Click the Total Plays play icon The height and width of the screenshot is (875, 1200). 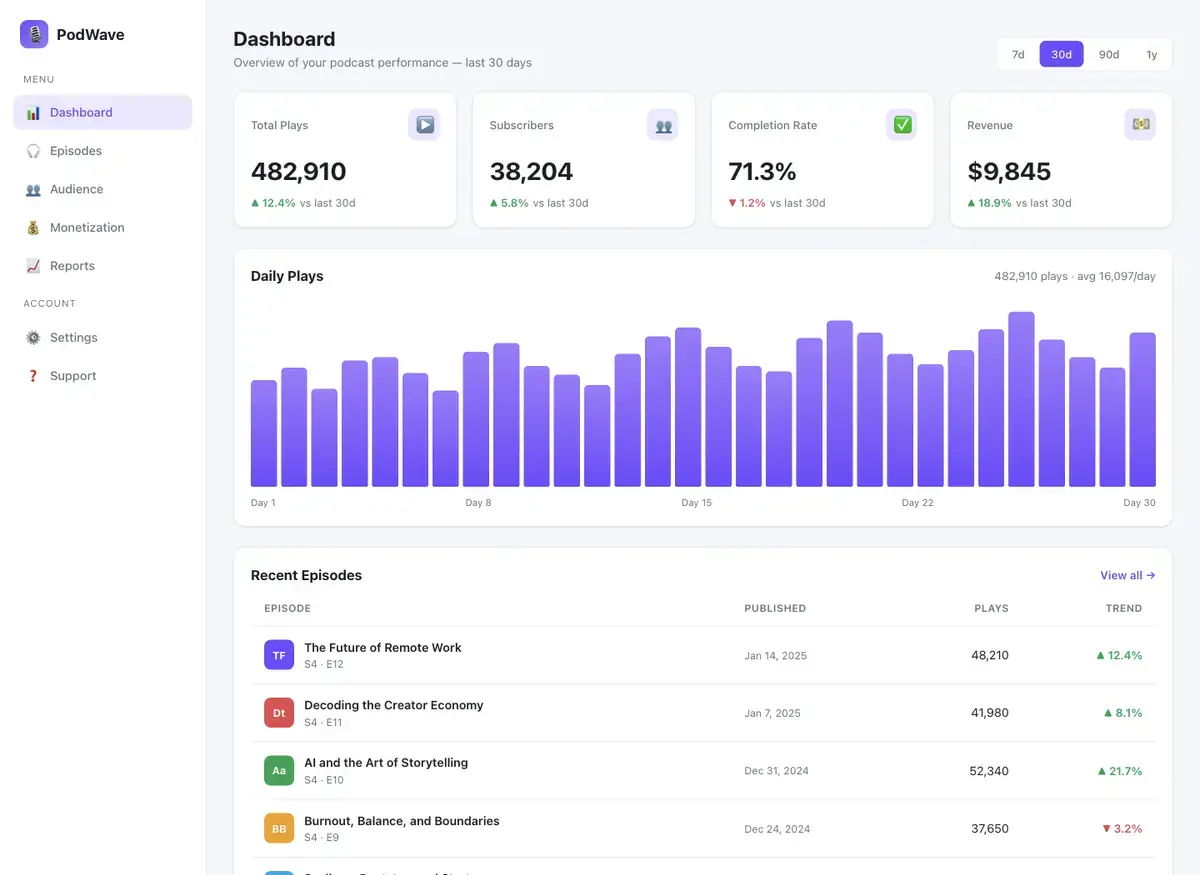(x=424, y=125)
